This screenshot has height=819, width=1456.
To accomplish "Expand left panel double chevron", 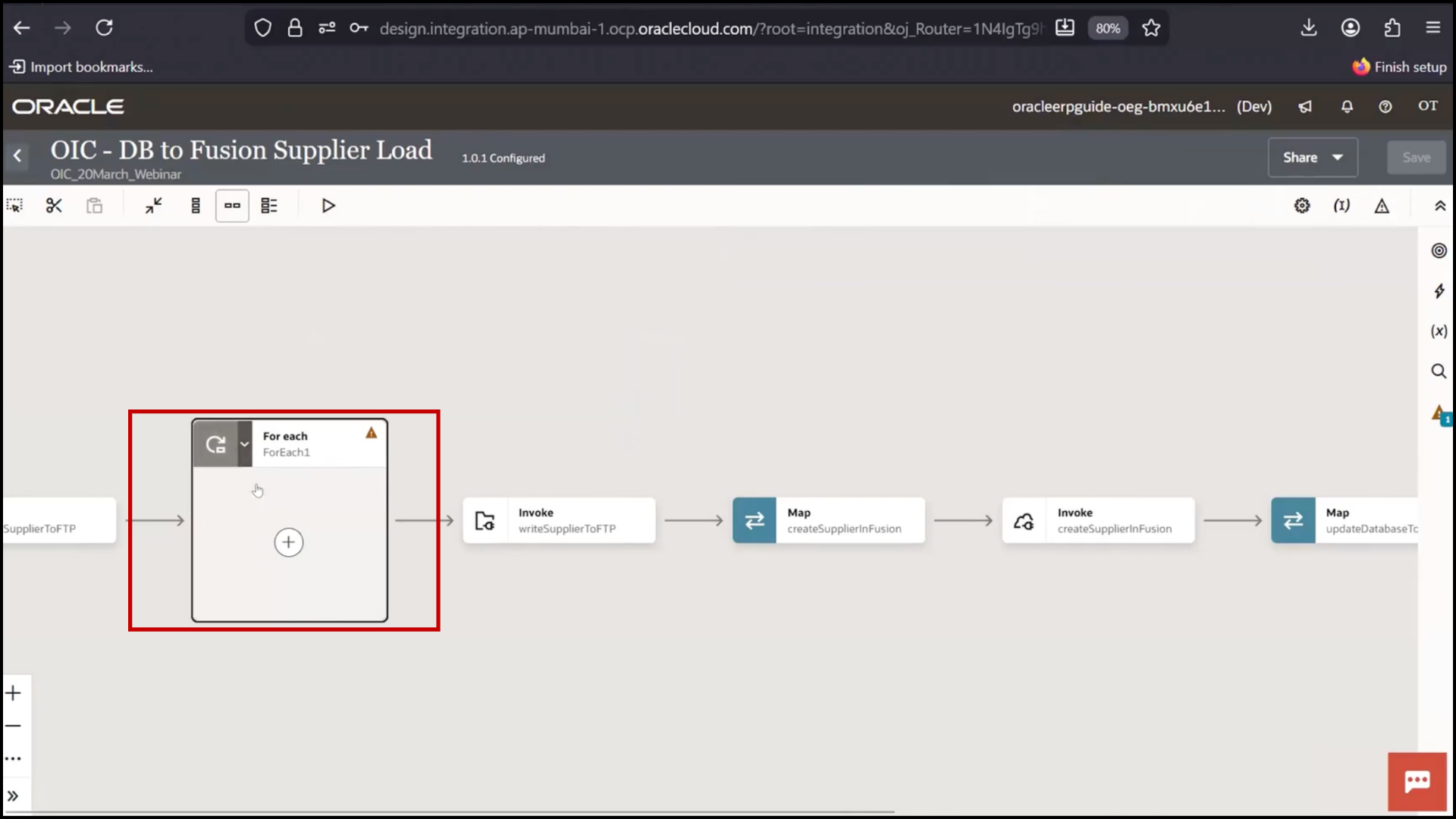I will click(14, 796).
